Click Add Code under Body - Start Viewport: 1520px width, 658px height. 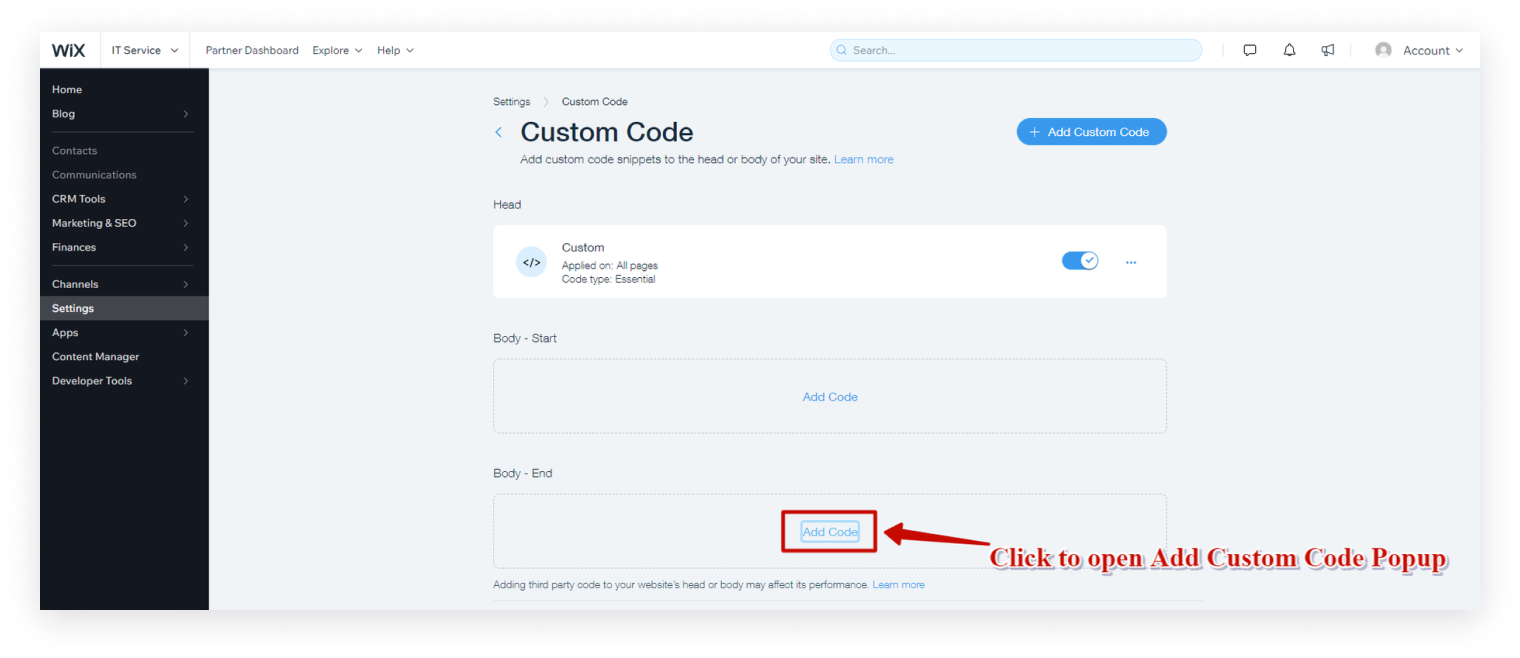click(x=830, y=397)
